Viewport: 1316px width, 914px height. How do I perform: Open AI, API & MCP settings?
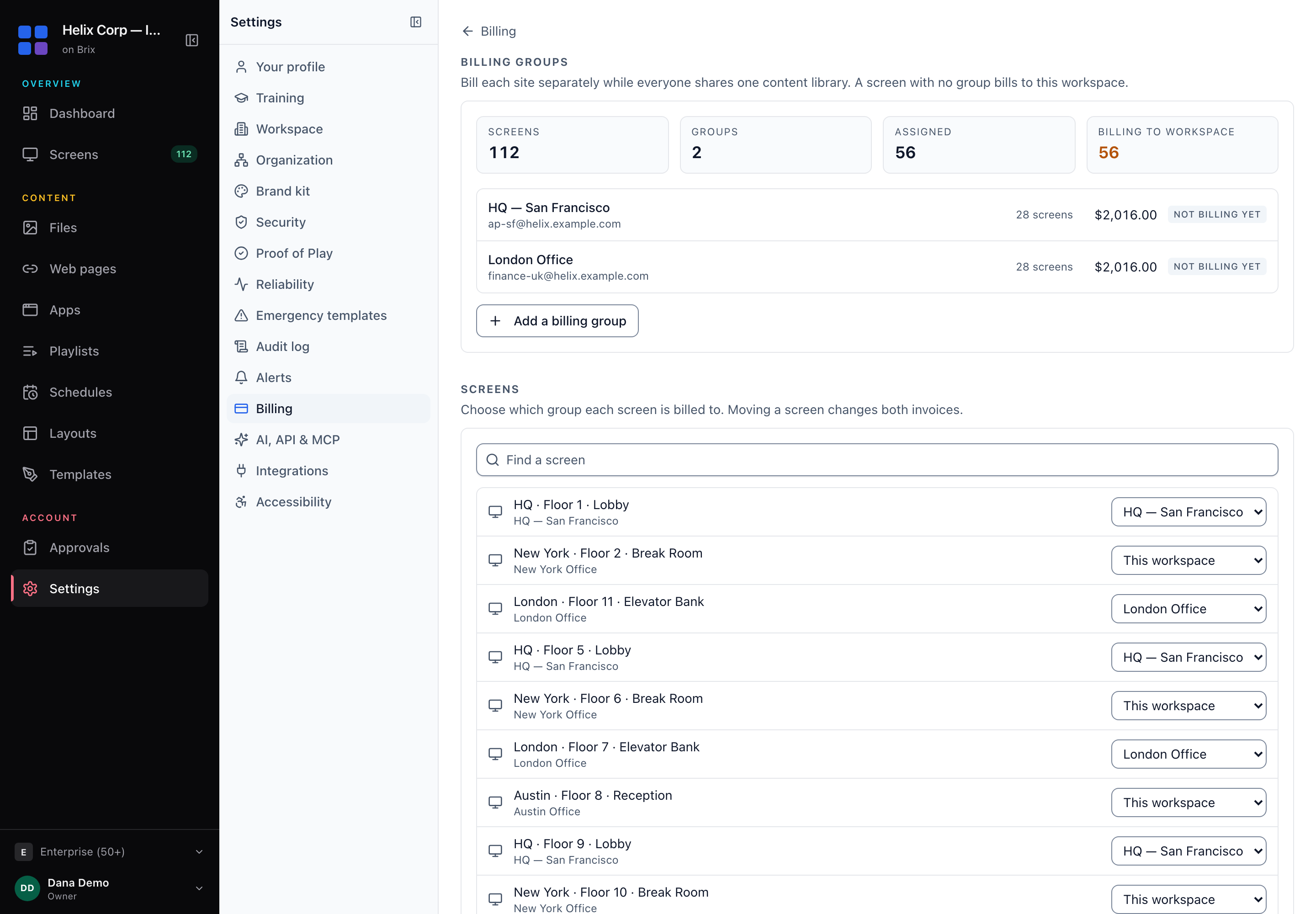[x=329, y=440]
